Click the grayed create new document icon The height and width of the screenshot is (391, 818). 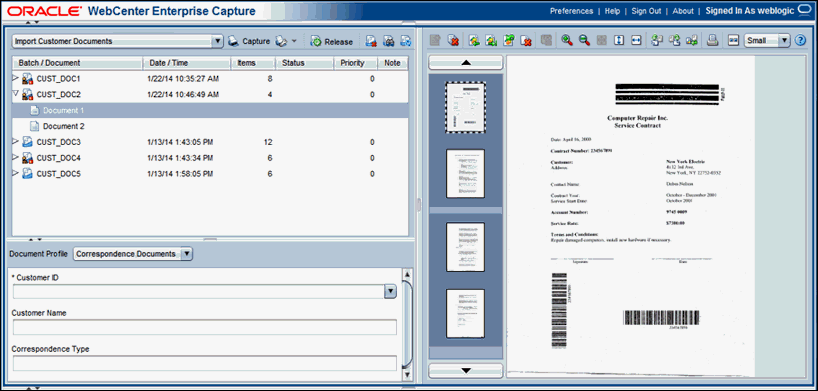[x=435, y=40]
